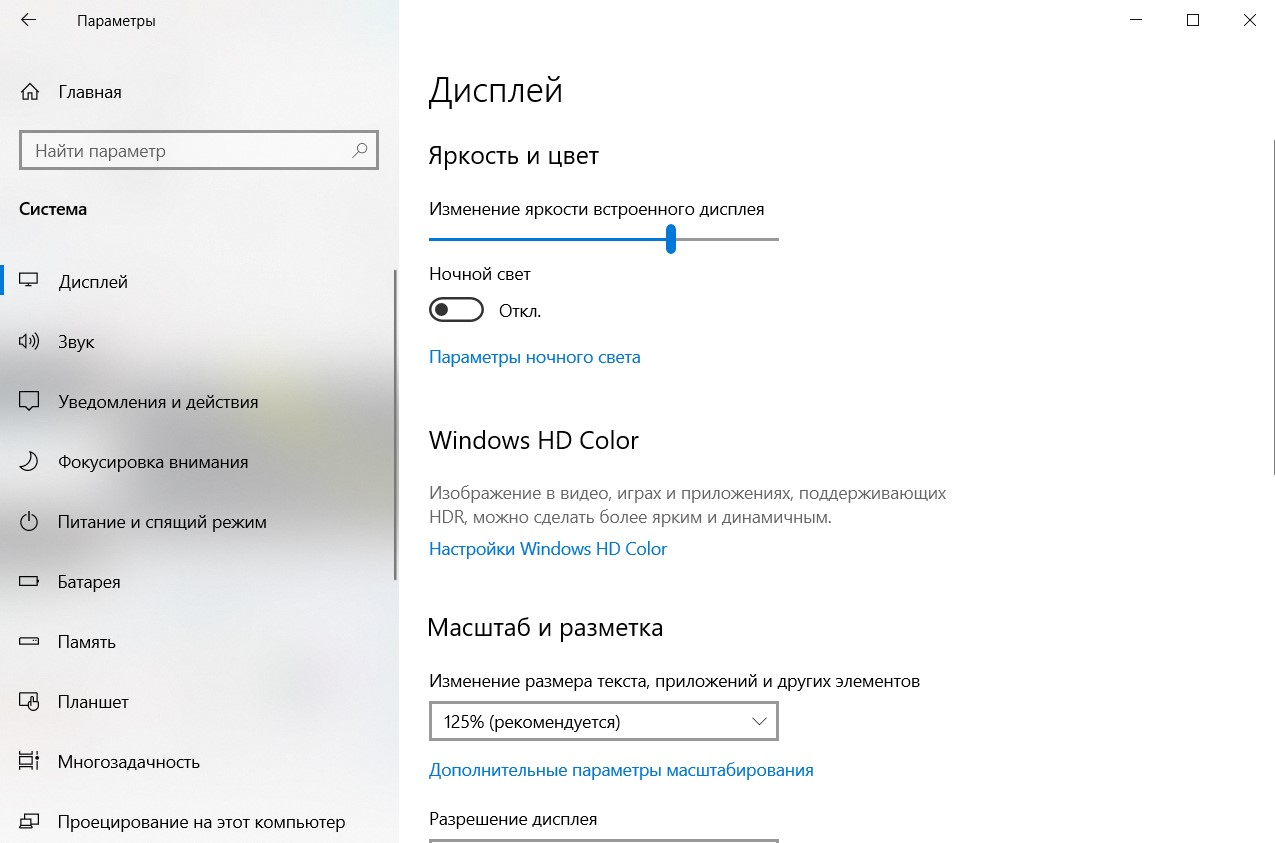Click the Система sidebar heading
Viewport: 1275px width, 843px height.
(53, 209)
